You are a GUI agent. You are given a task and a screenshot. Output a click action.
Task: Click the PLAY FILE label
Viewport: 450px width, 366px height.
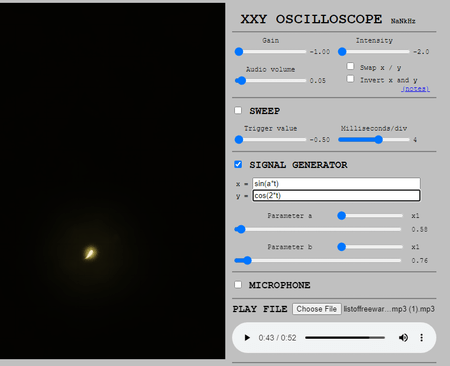(260, 309)
